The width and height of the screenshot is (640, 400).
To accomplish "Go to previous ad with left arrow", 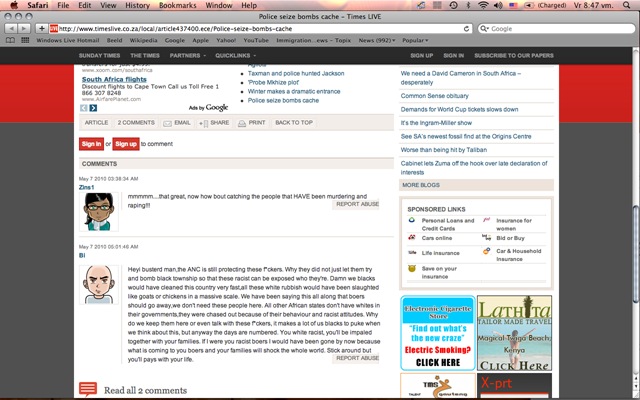I will (84, 108).
